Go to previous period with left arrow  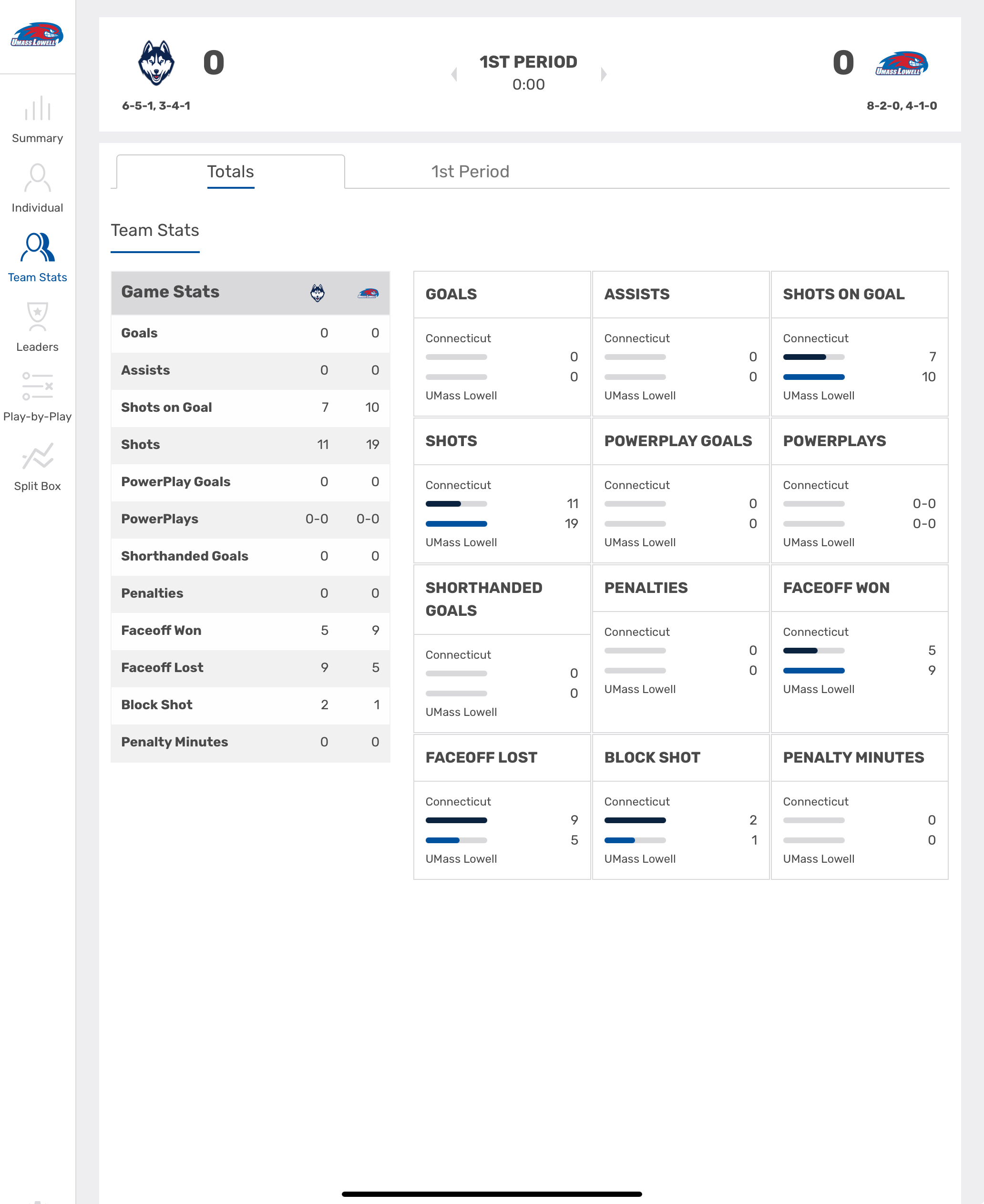(x=454, y=74)
